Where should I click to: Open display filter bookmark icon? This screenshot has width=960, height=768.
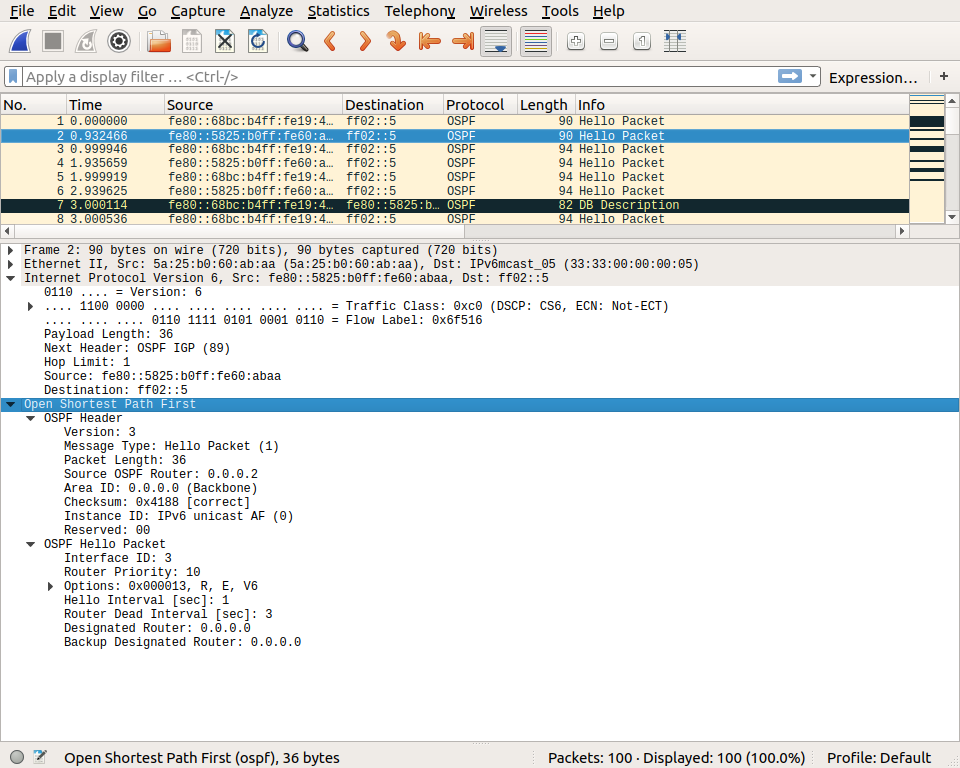pyautogui.click(x=13, y=77)
